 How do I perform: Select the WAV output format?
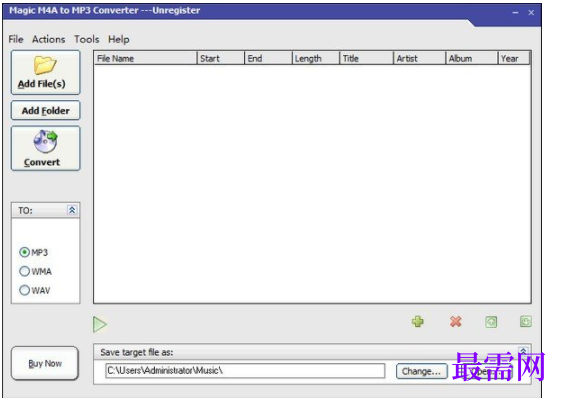tap(35, 290)
